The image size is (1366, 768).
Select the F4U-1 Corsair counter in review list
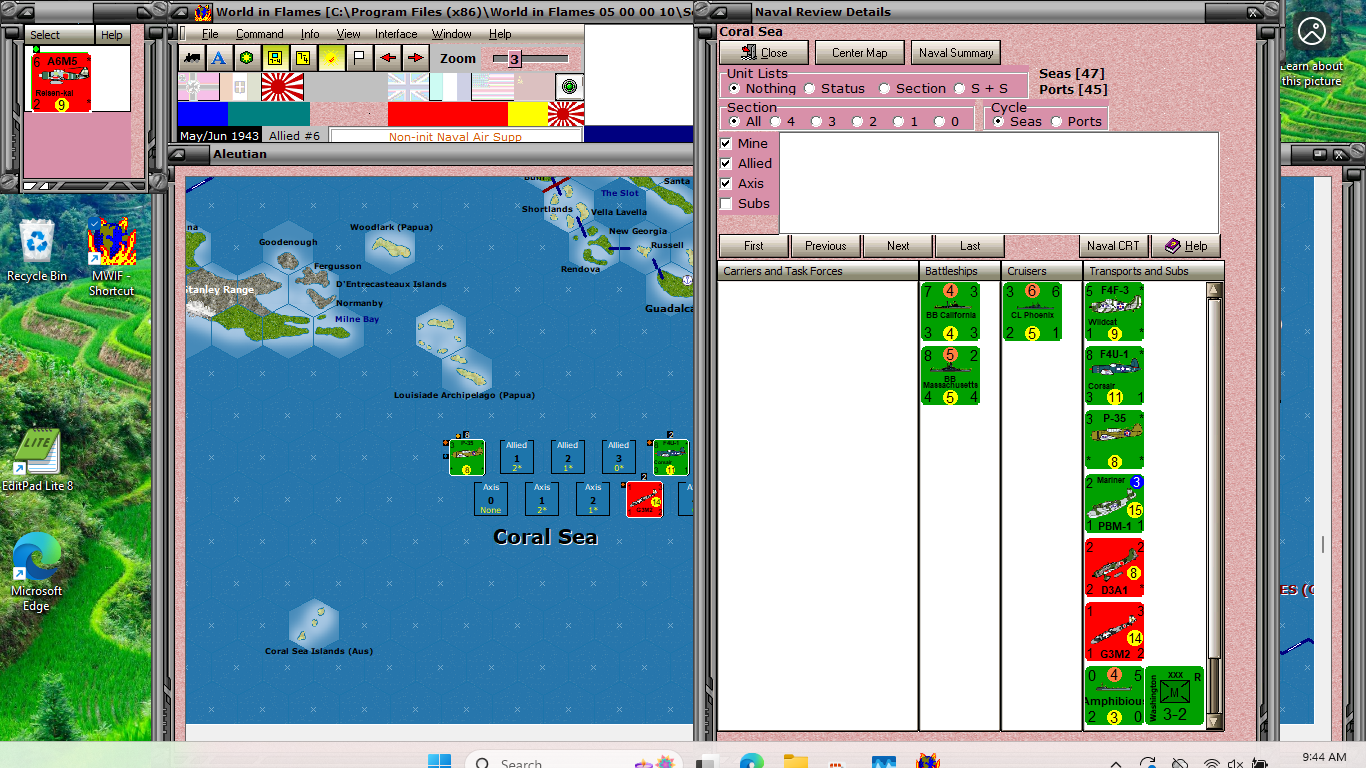point(1114,376)
